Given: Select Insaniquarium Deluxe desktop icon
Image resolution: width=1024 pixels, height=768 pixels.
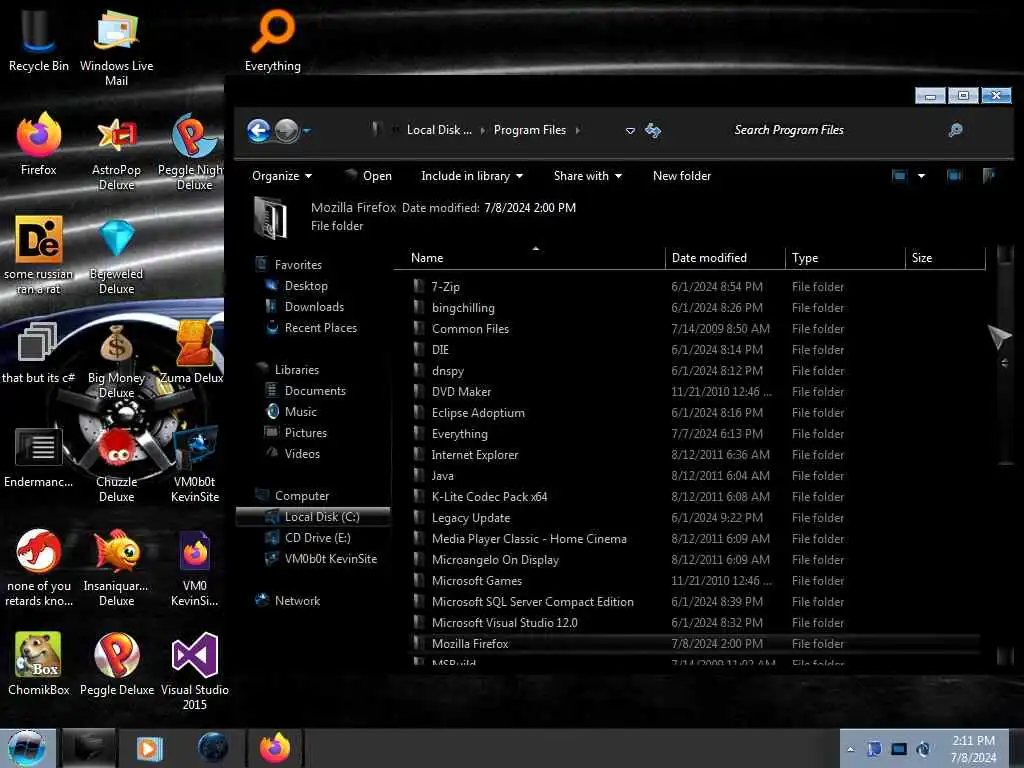Looking at the screenshot, I should pyautogui.click(x=116, y=568).
